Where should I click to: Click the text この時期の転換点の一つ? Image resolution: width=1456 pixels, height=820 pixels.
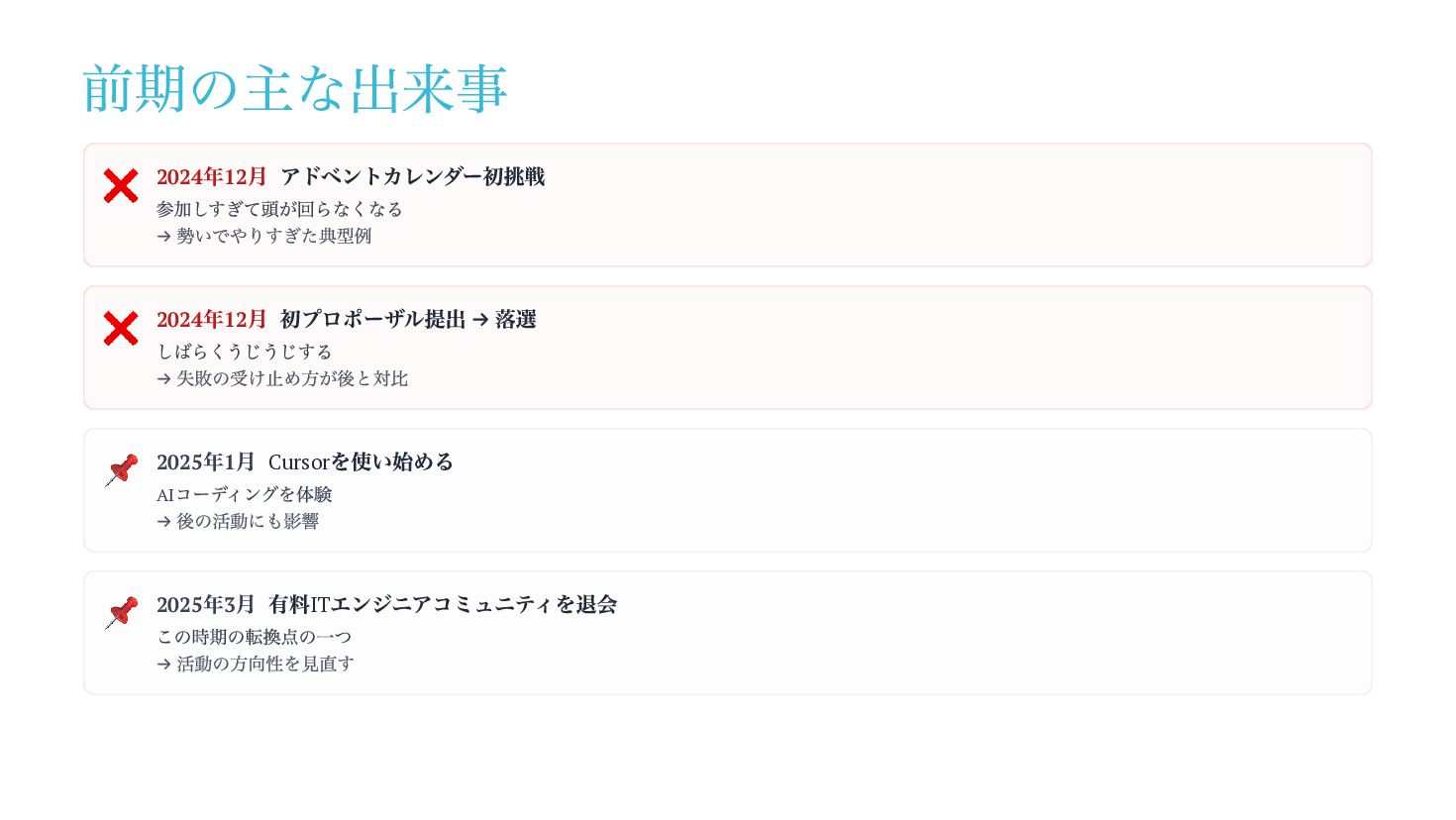(255, 637)
